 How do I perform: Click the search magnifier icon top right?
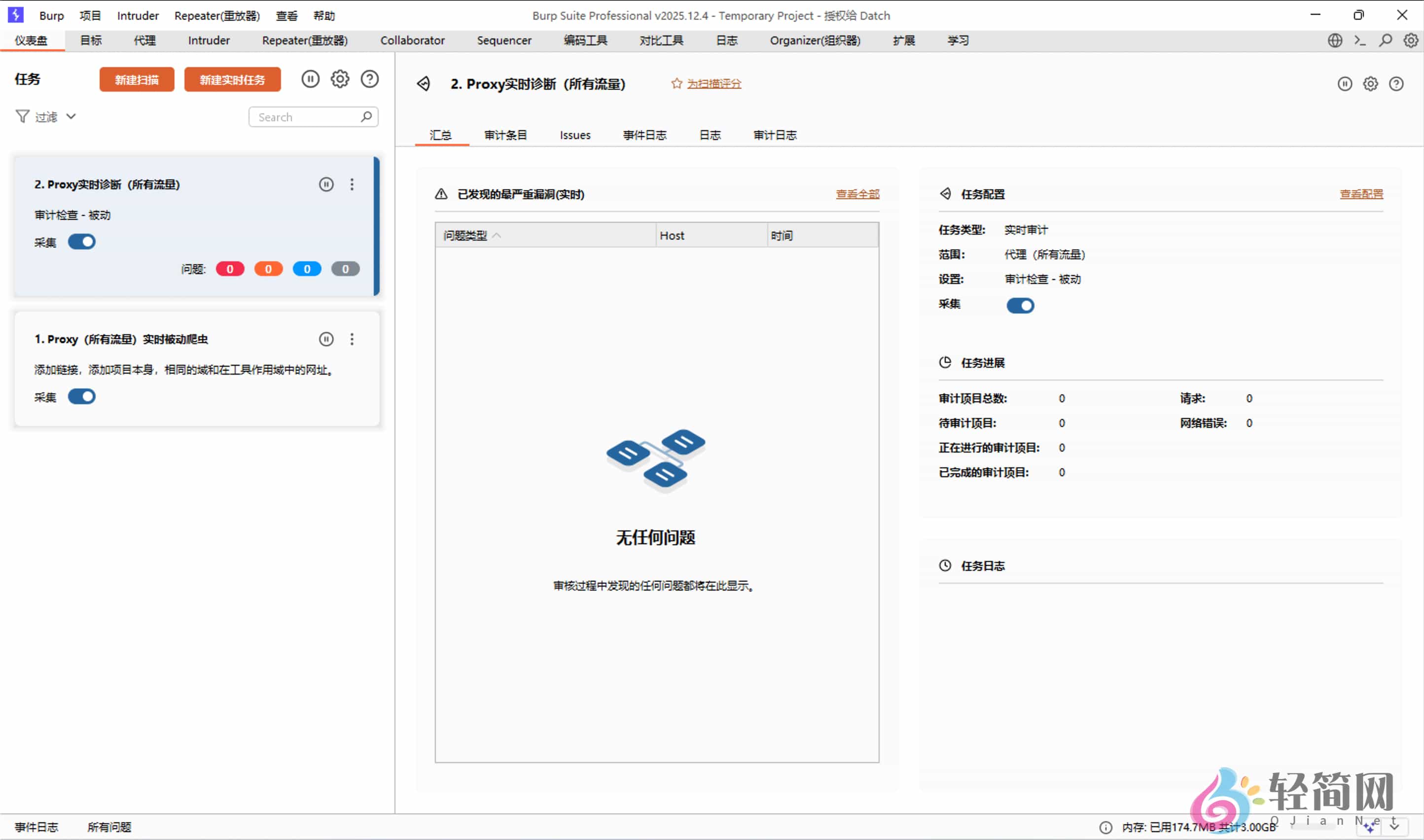click(x=1385, y=40)
